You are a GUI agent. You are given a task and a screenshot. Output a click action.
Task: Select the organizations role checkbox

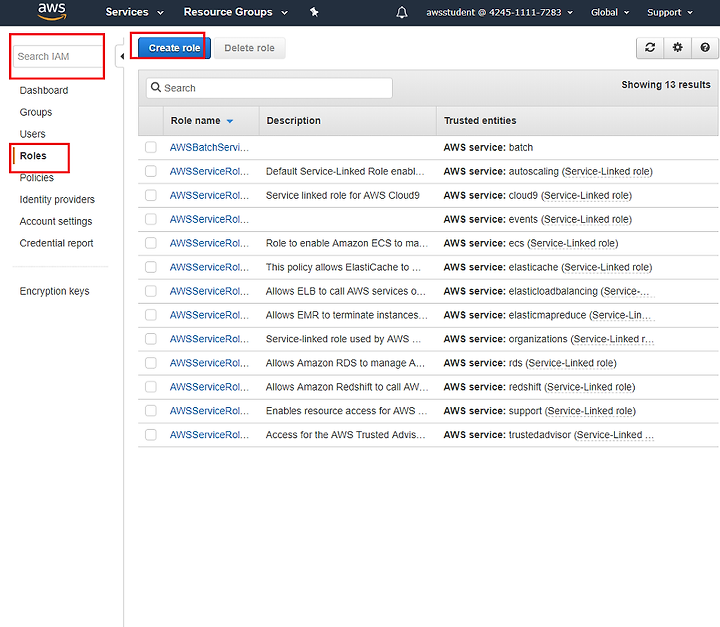151,339
